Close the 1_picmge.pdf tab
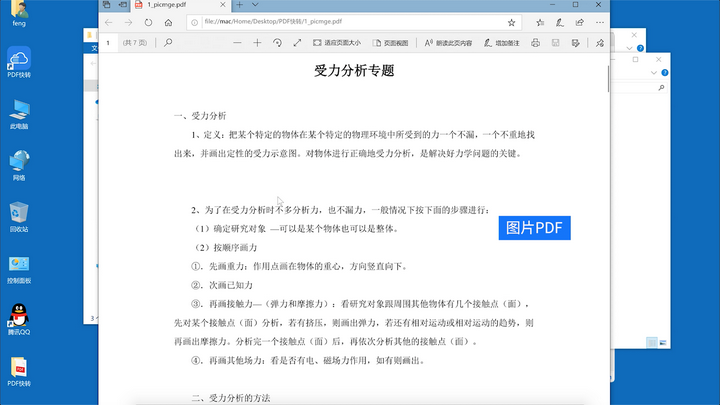 (x=223, y=5)
